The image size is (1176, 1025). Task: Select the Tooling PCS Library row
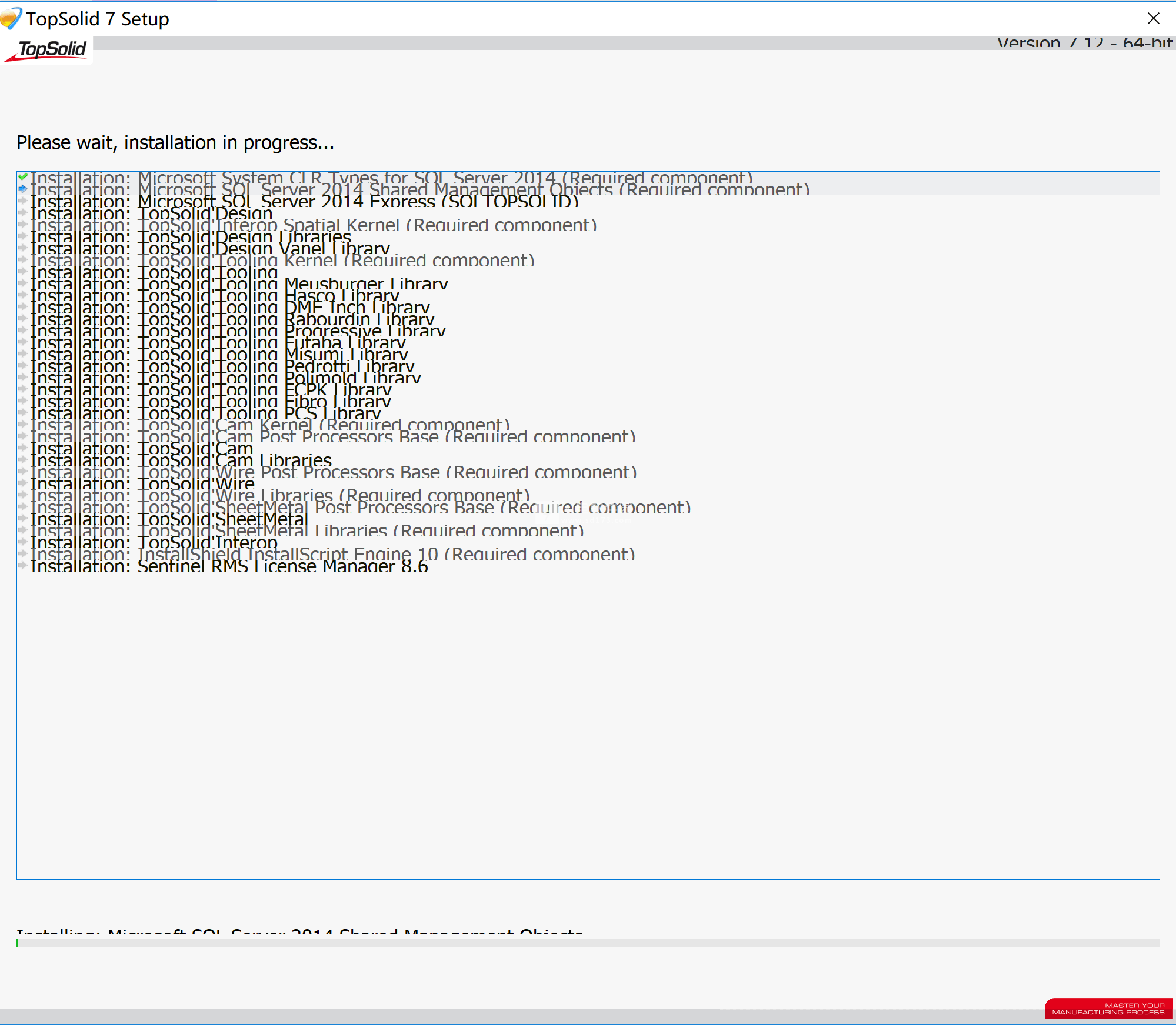tap(588, 413)
